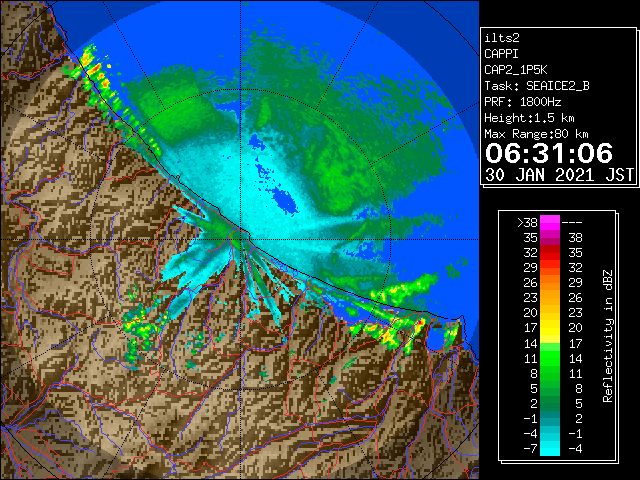The height and width of the screenshot is (480, 640).
Task: Click the red swatch beside 32
Action: pos(550,253)
